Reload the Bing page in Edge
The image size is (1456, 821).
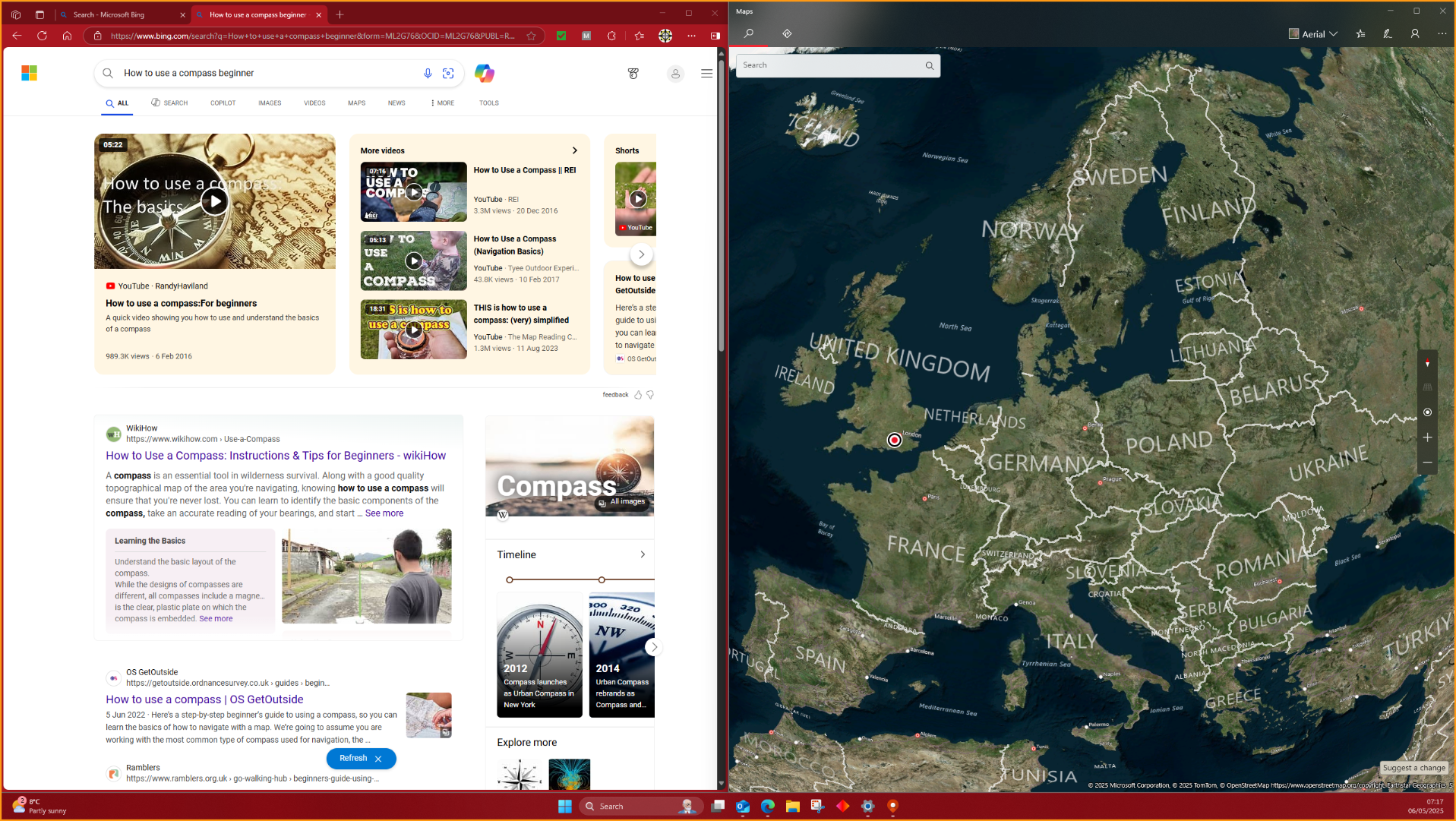(x=42, y=36)
